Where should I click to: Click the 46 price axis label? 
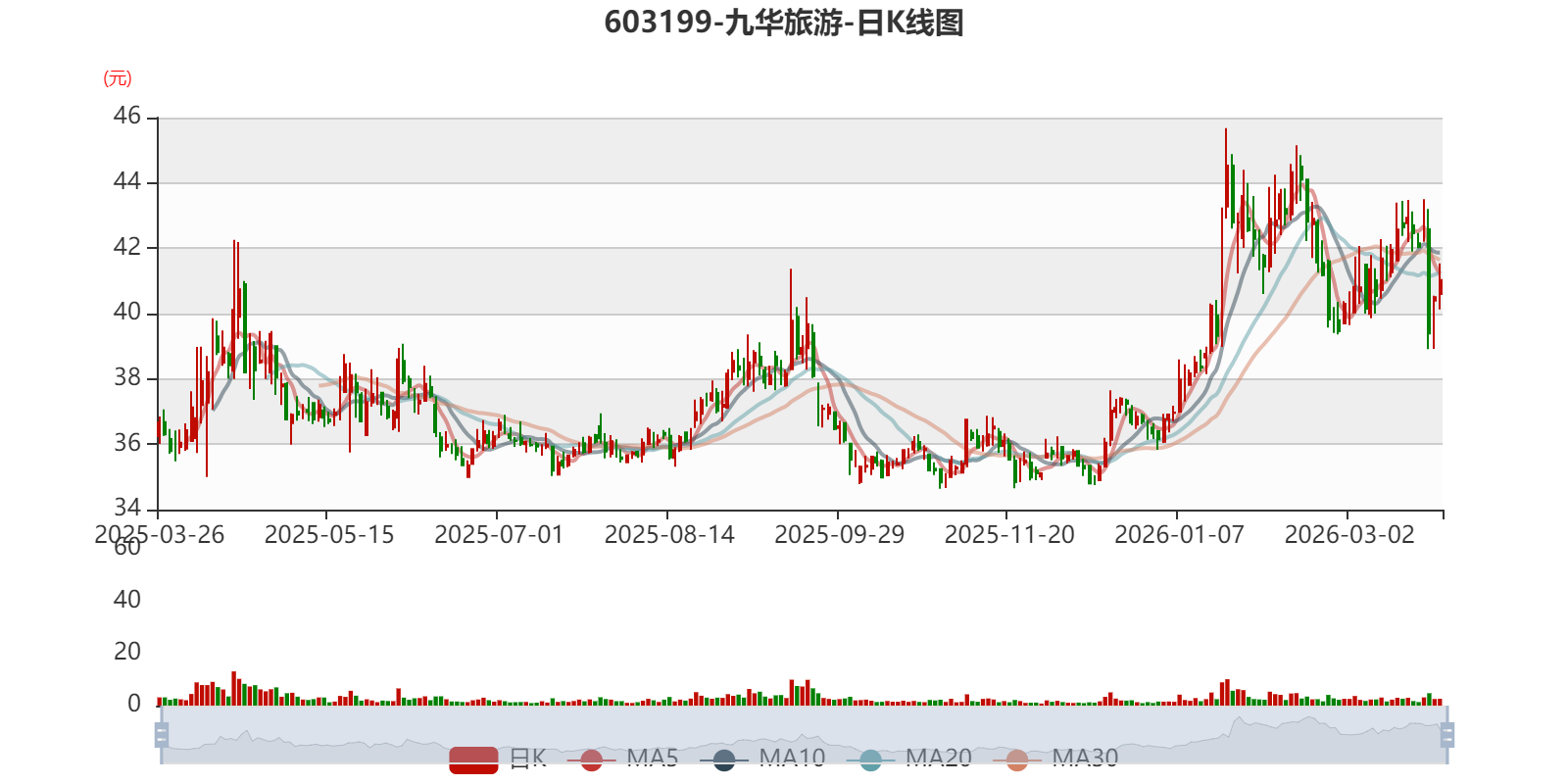(127, 117)
